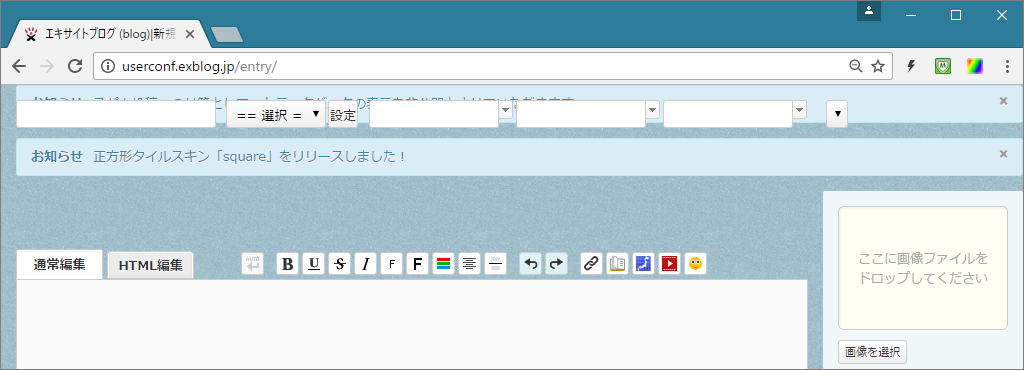Screen dimensions: 1024x370
Task: Open the standalone ▼ dropdown button
Action: [x=837, y=114]
